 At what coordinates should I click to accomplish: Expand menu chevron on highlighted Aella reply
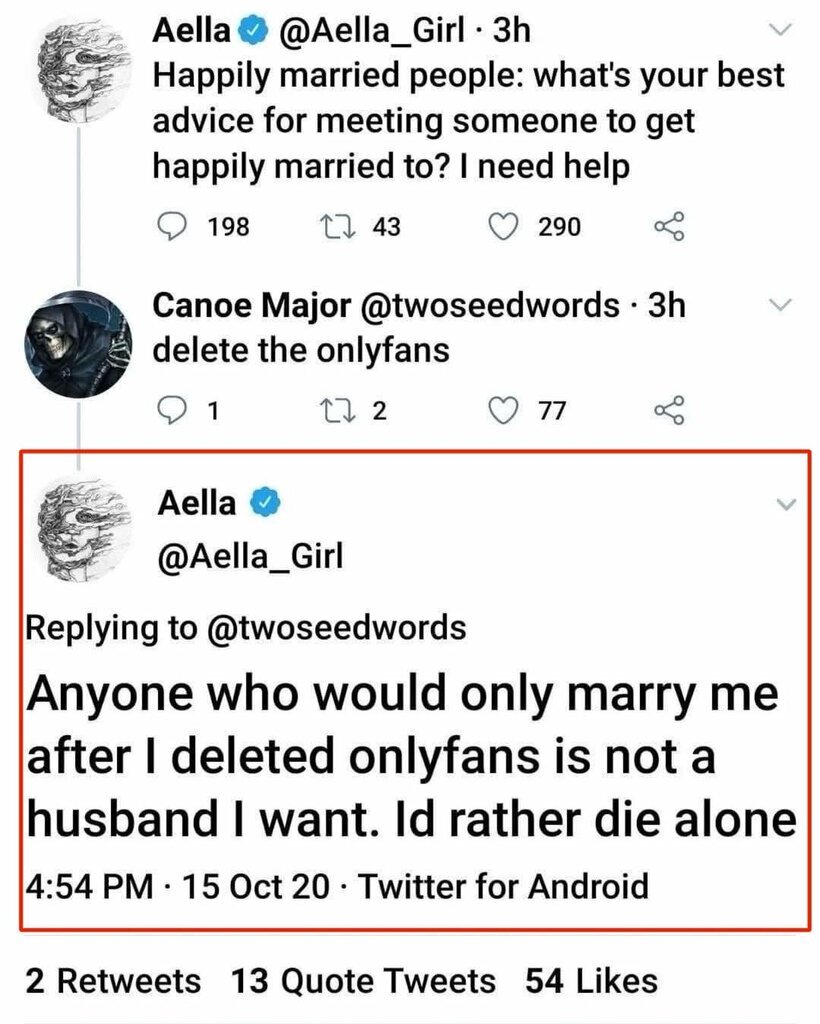point(787,504)
